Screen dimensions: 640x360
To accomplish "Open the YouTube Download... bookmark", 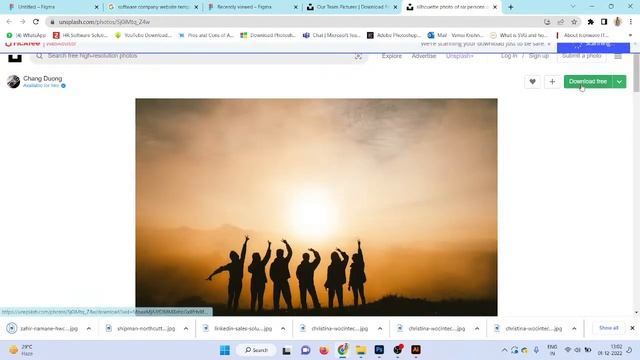I will click(x=143, y=36).
